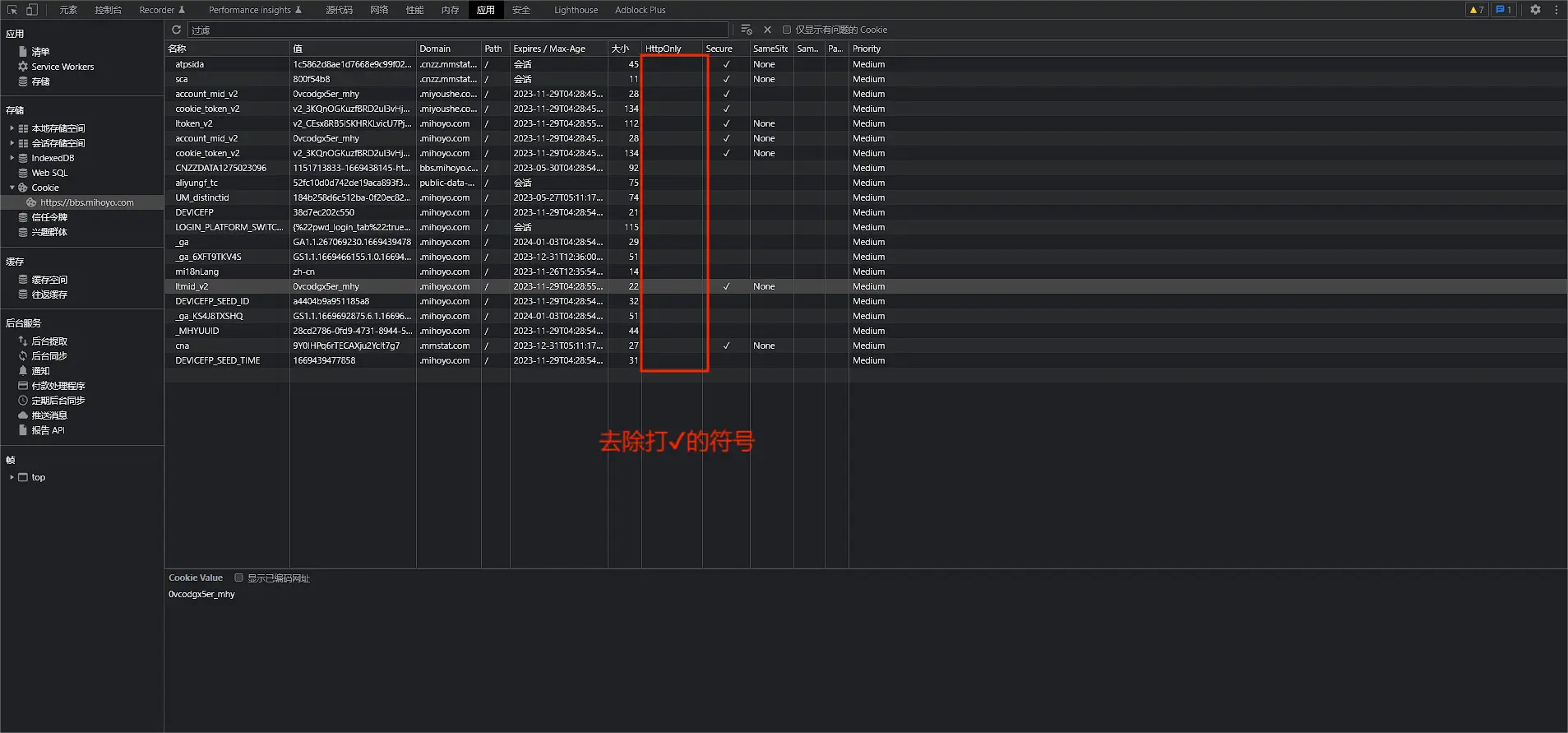Activate the inspect element picker icon
This screenshot has width=1568, height=733.
[x=12, y=10]
